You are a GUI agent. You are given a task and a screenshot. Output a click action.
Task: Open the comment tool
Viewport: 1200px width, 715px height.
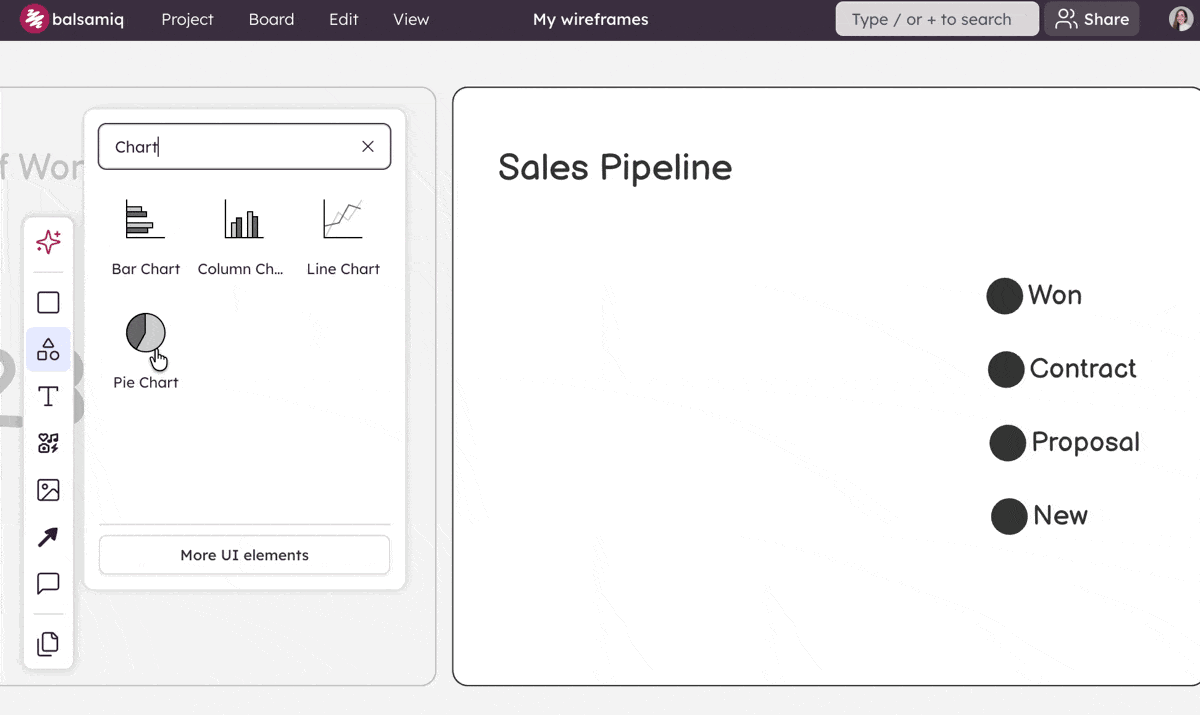click(48, 583)
